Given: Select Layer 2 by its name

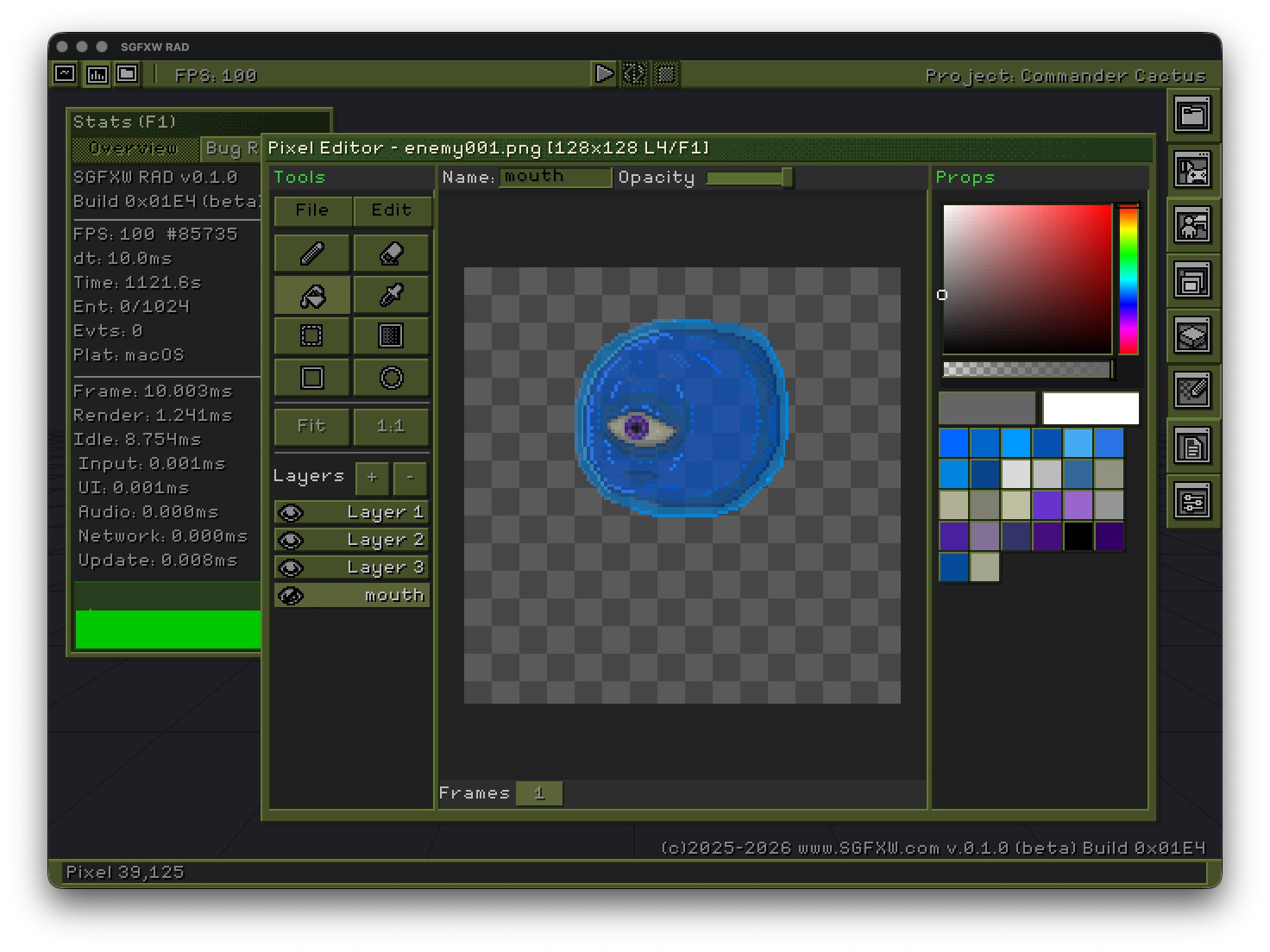Looking at the screenshot, I should click(385, 540).
